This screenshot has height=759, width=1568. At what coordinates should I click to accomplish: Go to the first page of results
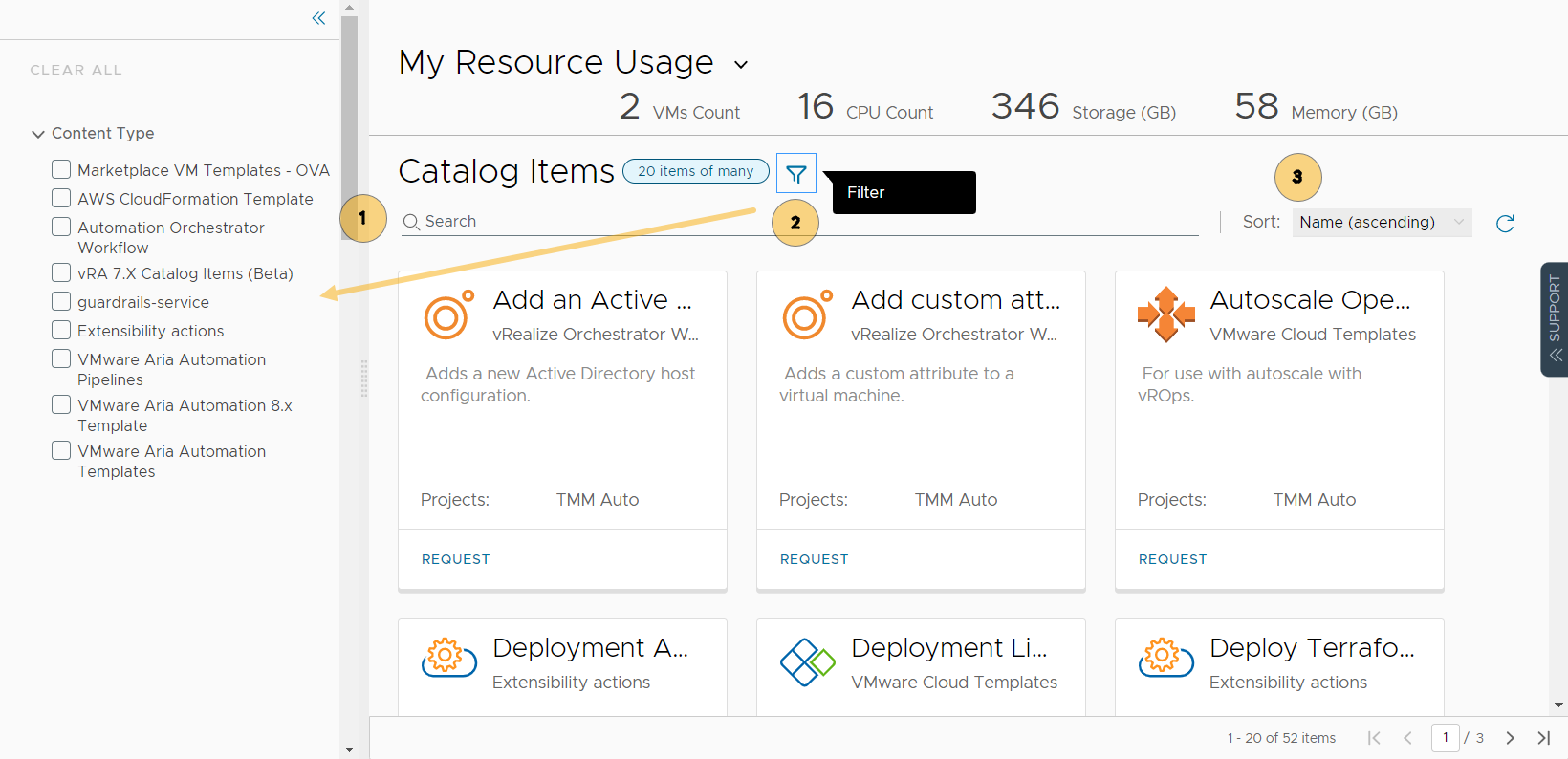pyautogui.click(x=1374, y=738)
